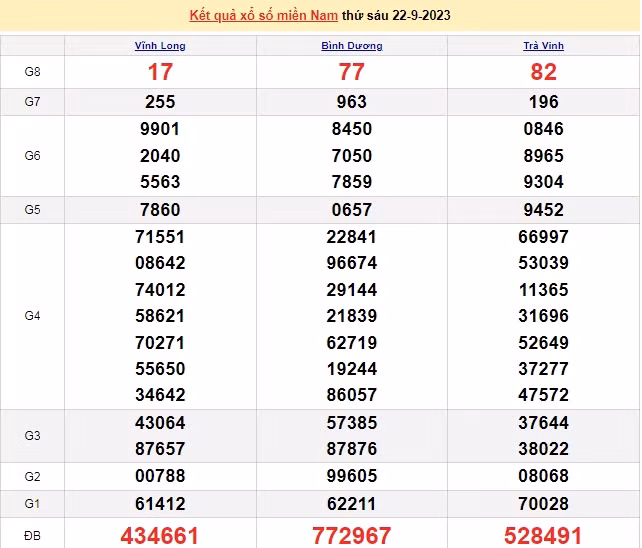Click the G8 number 77
This screenshot has height=548, width=642.
(352, 72)
